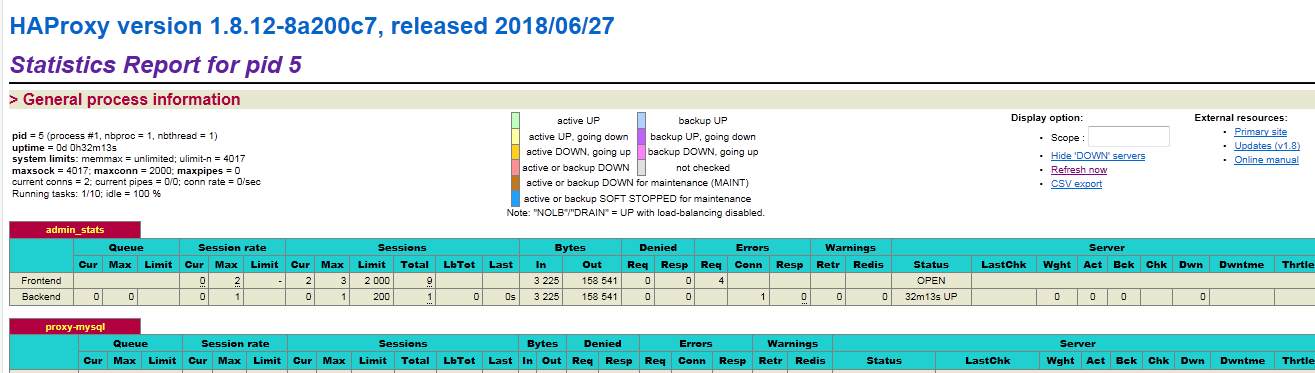The width and height of the screenshot is (1315, 373).
Task: Click the Backend row label in admin_stats
Action: click(41, 297)
